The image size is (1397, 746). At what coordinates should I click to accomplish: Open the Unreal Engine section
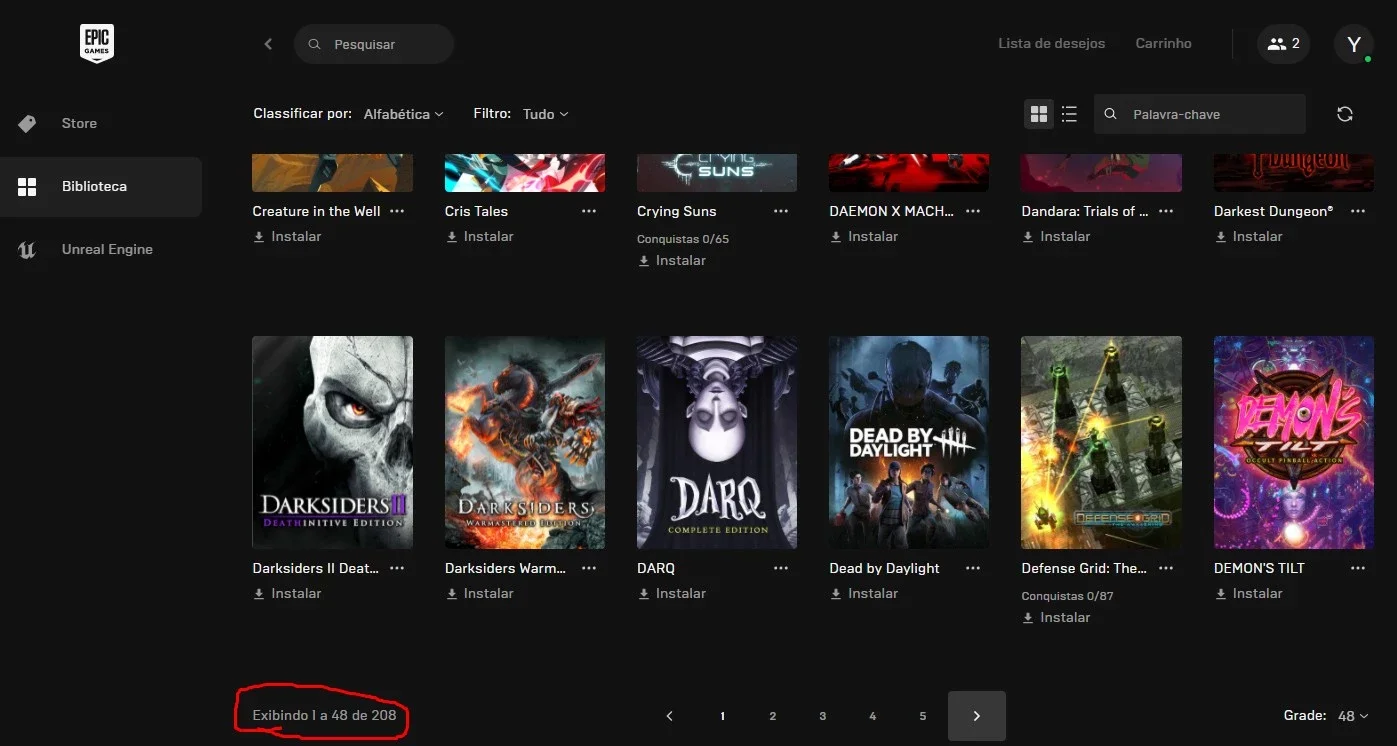[x=101, y=250]
